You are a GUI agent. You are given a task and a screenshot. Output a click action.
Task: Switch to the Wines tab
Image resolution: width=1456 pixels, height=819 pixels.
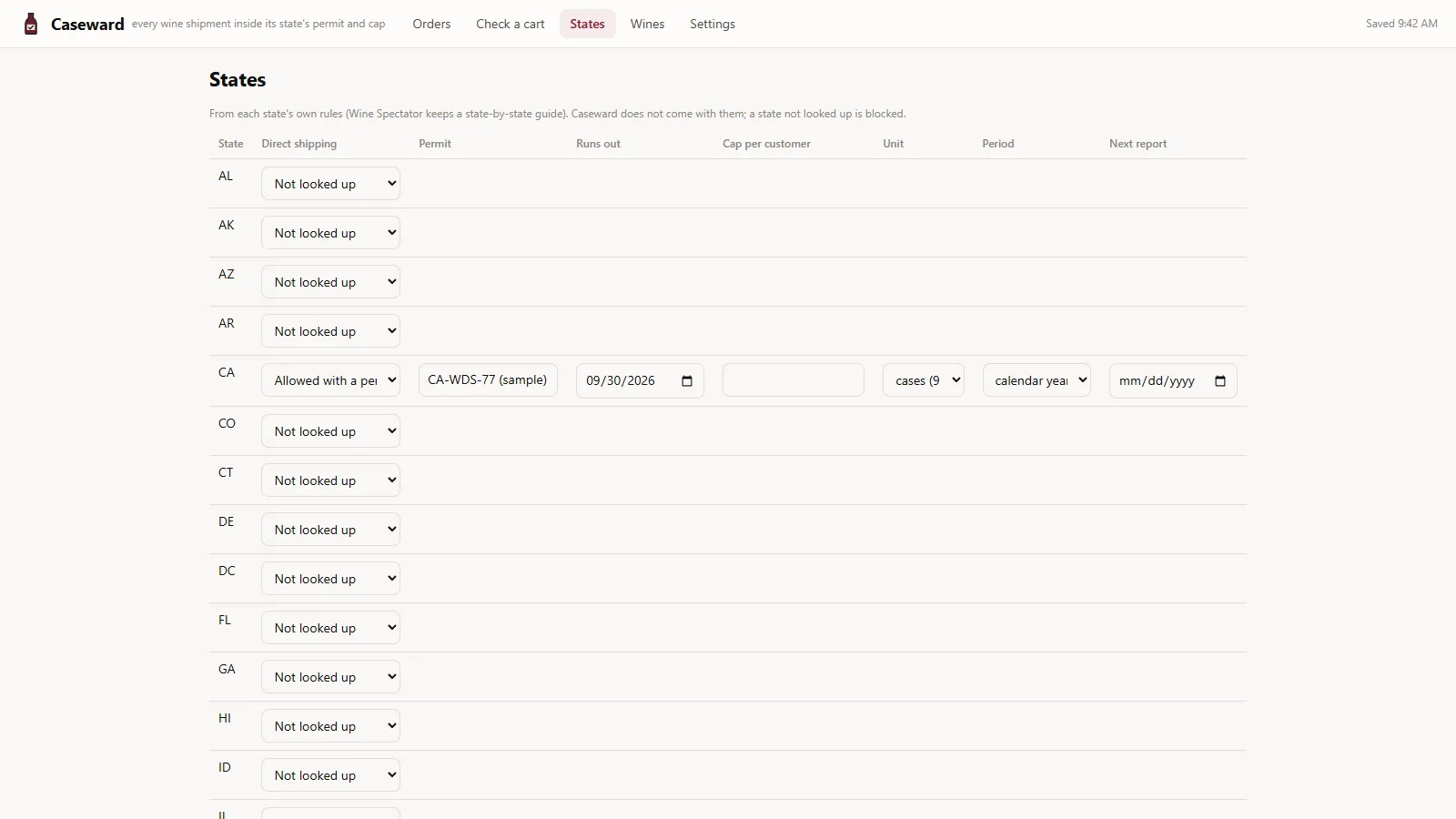click(x=647, y=24)
